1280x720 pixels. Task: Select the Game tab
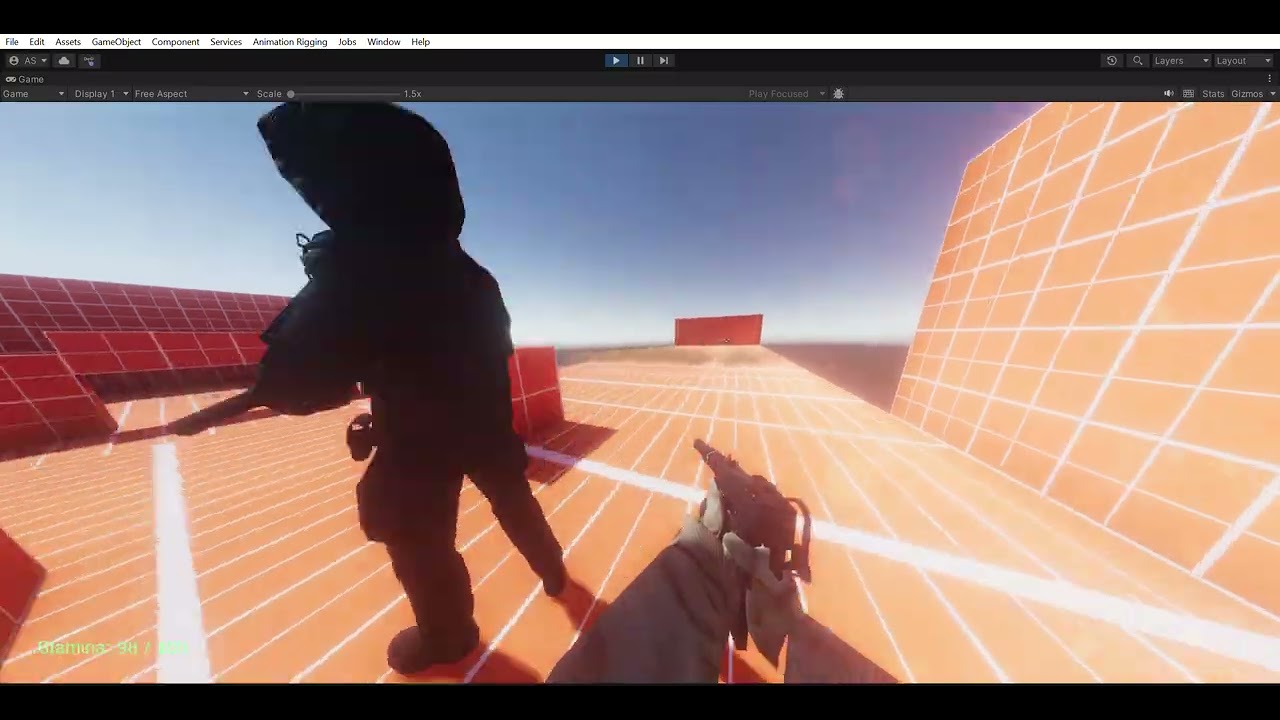[24, 79]
